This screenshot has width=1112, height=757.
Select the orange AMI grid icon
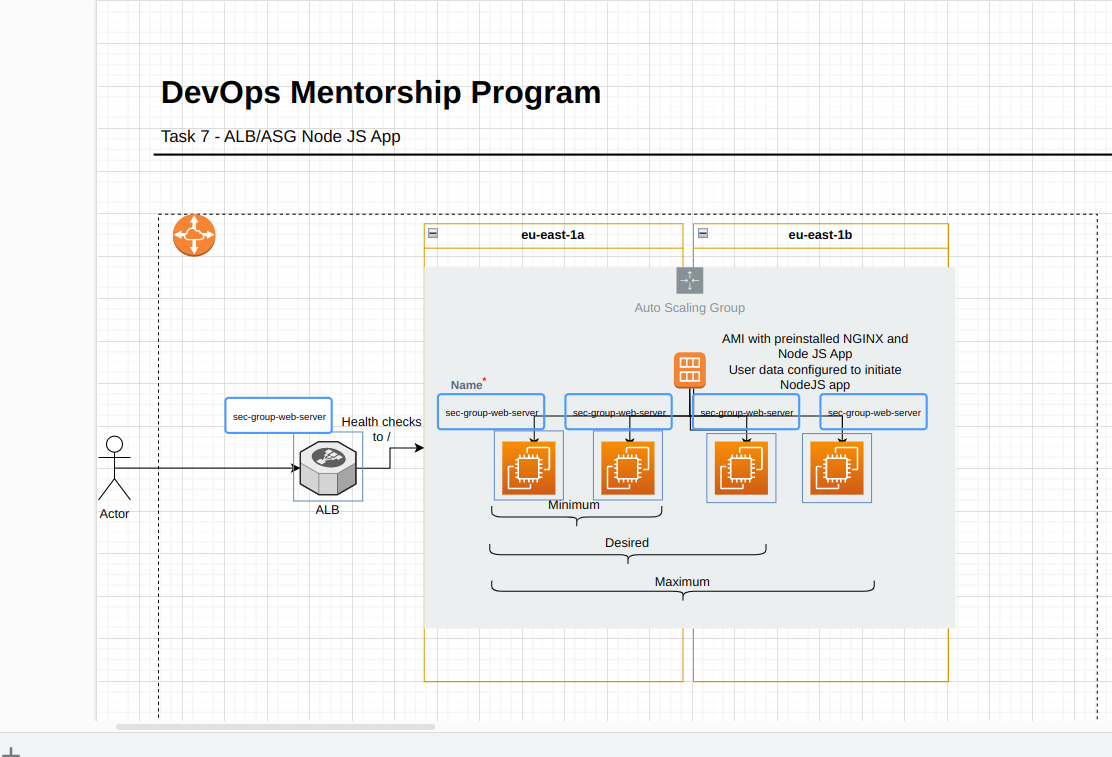pyautogui.click(x=689, y=370)
